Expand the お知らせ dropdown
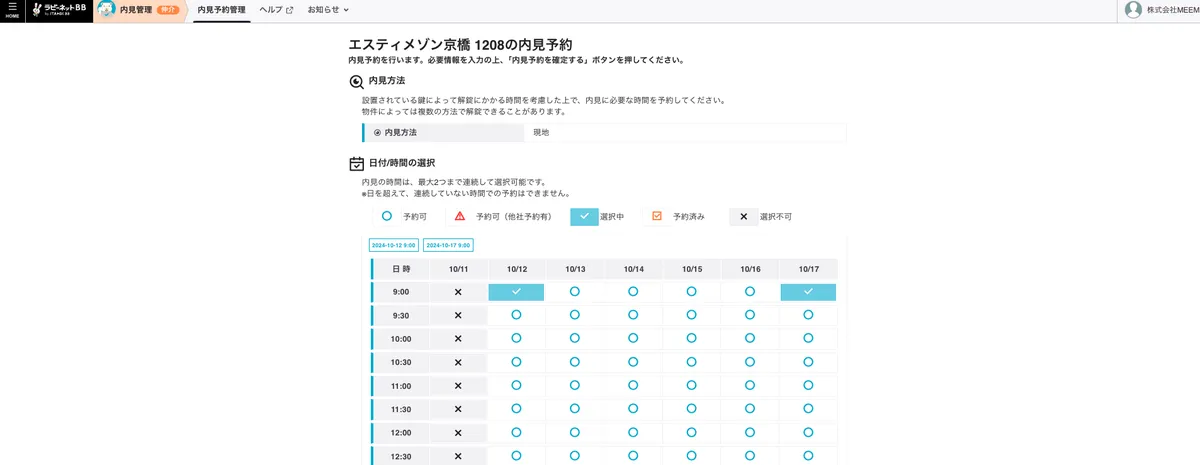This screenshot has height=465, width=1200. pyautogui.click(x=328, y=10)
